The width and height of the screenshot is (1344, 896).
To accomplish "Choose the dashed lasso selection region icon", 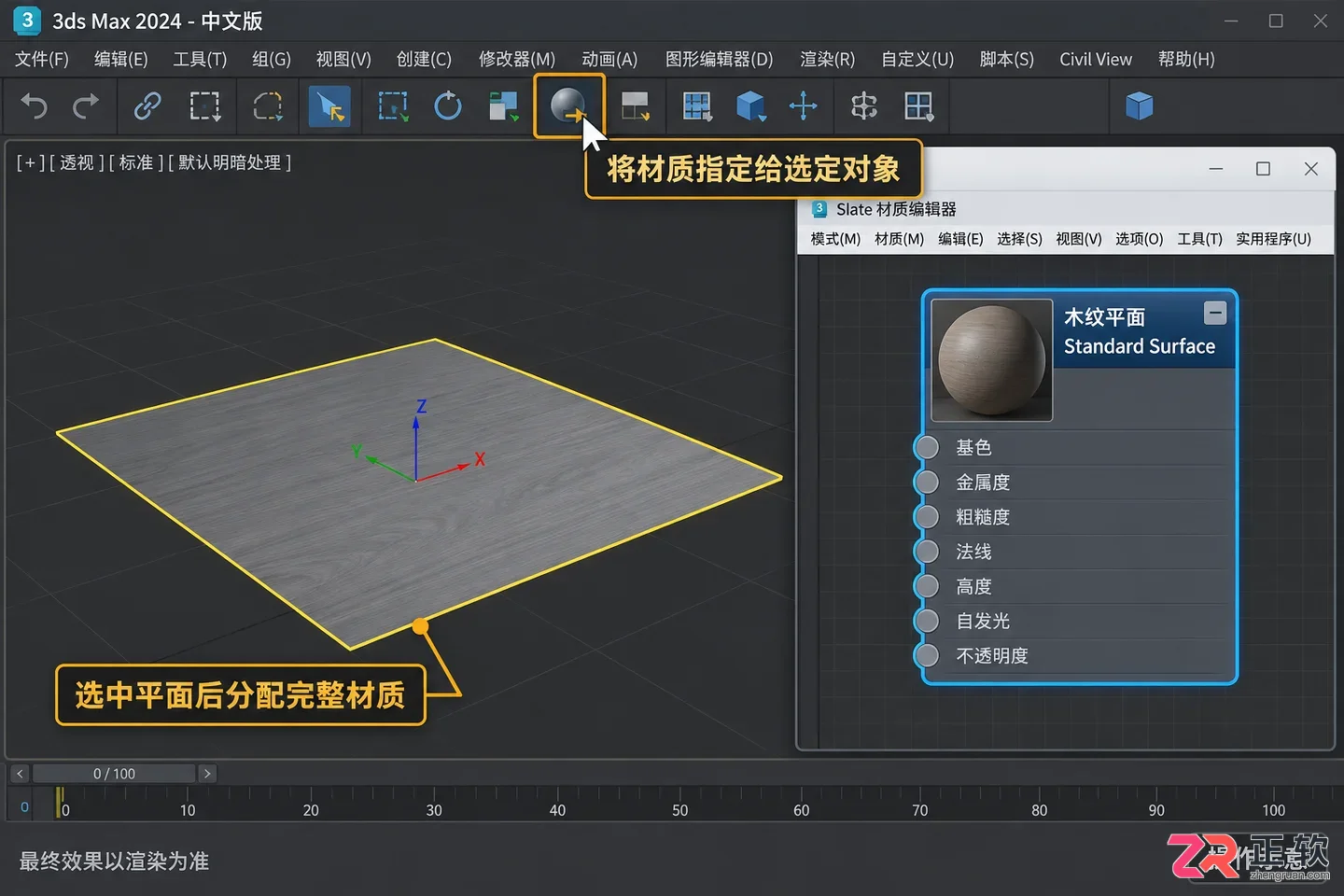I will (268, 106).
